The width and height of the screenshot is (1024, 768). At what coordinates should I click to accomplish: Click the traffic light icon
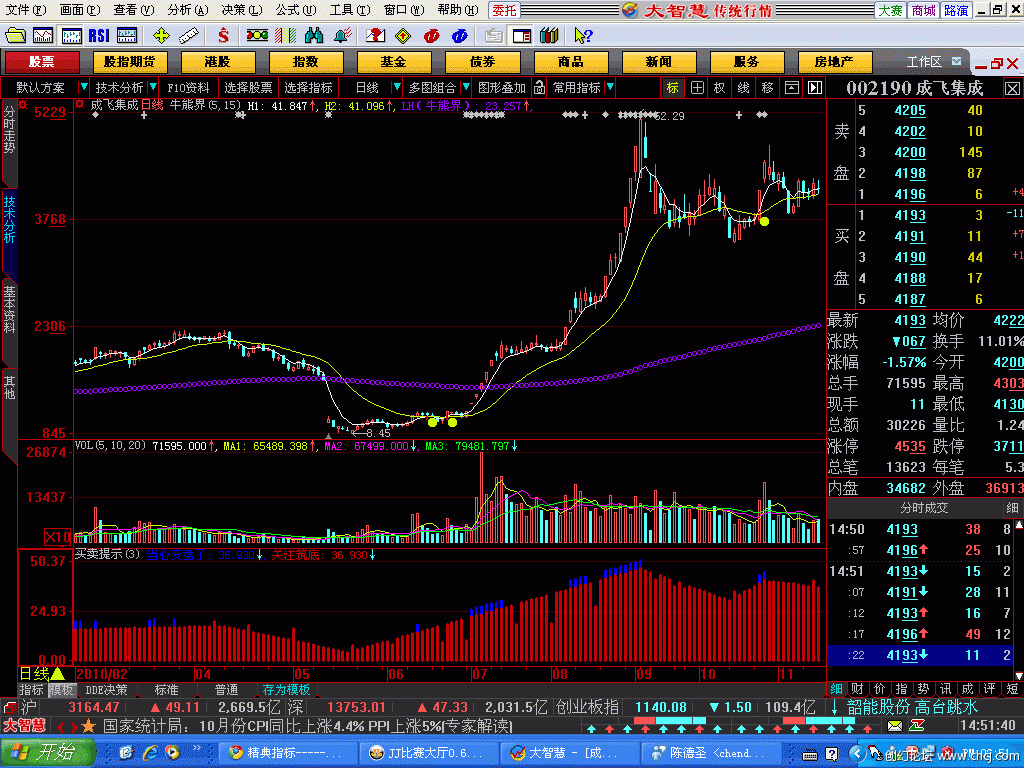pyautogui.click(x=257, y=35)
